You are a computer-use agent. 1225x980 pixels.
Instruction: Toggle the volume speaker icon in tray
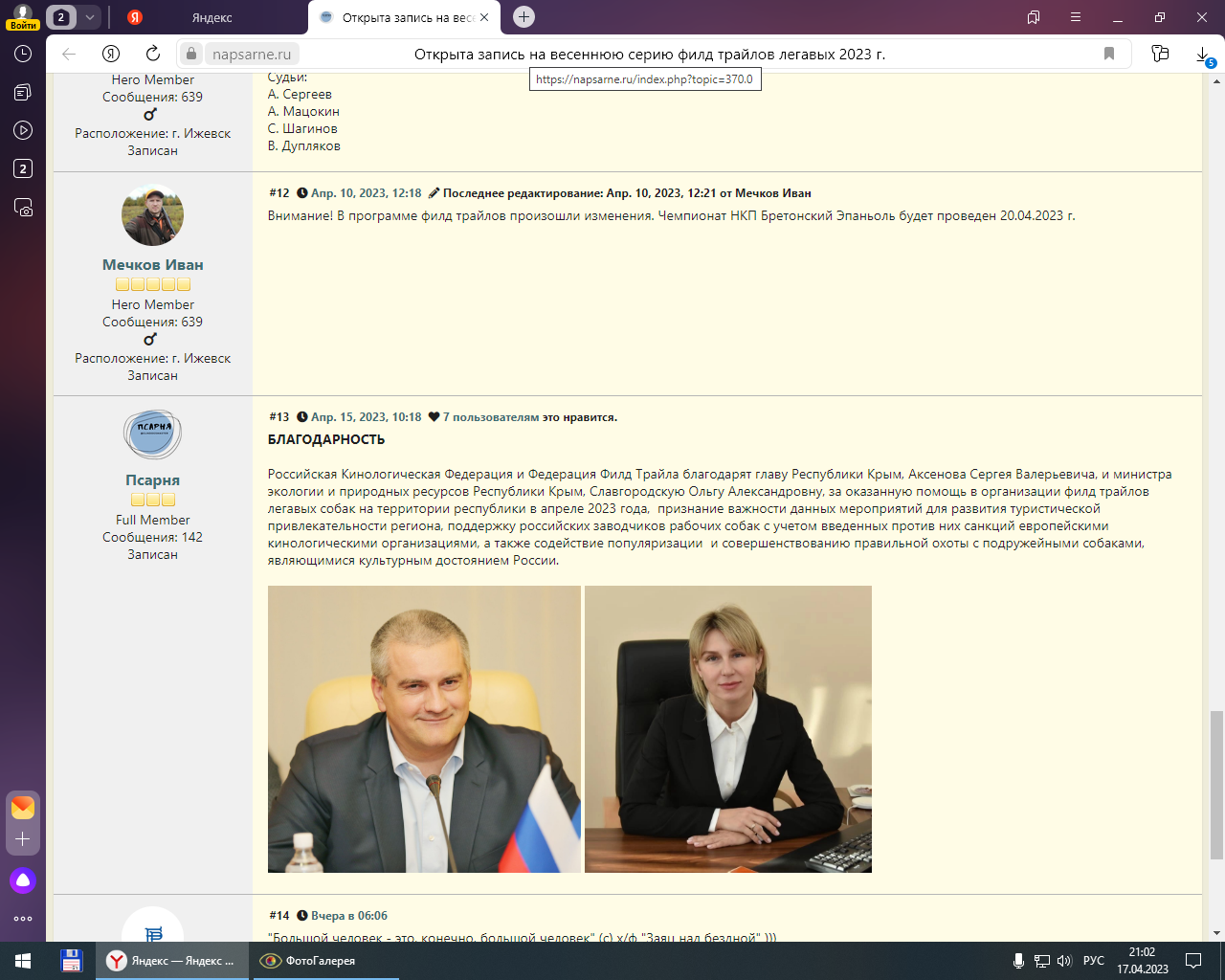(x=1064, y=961)
